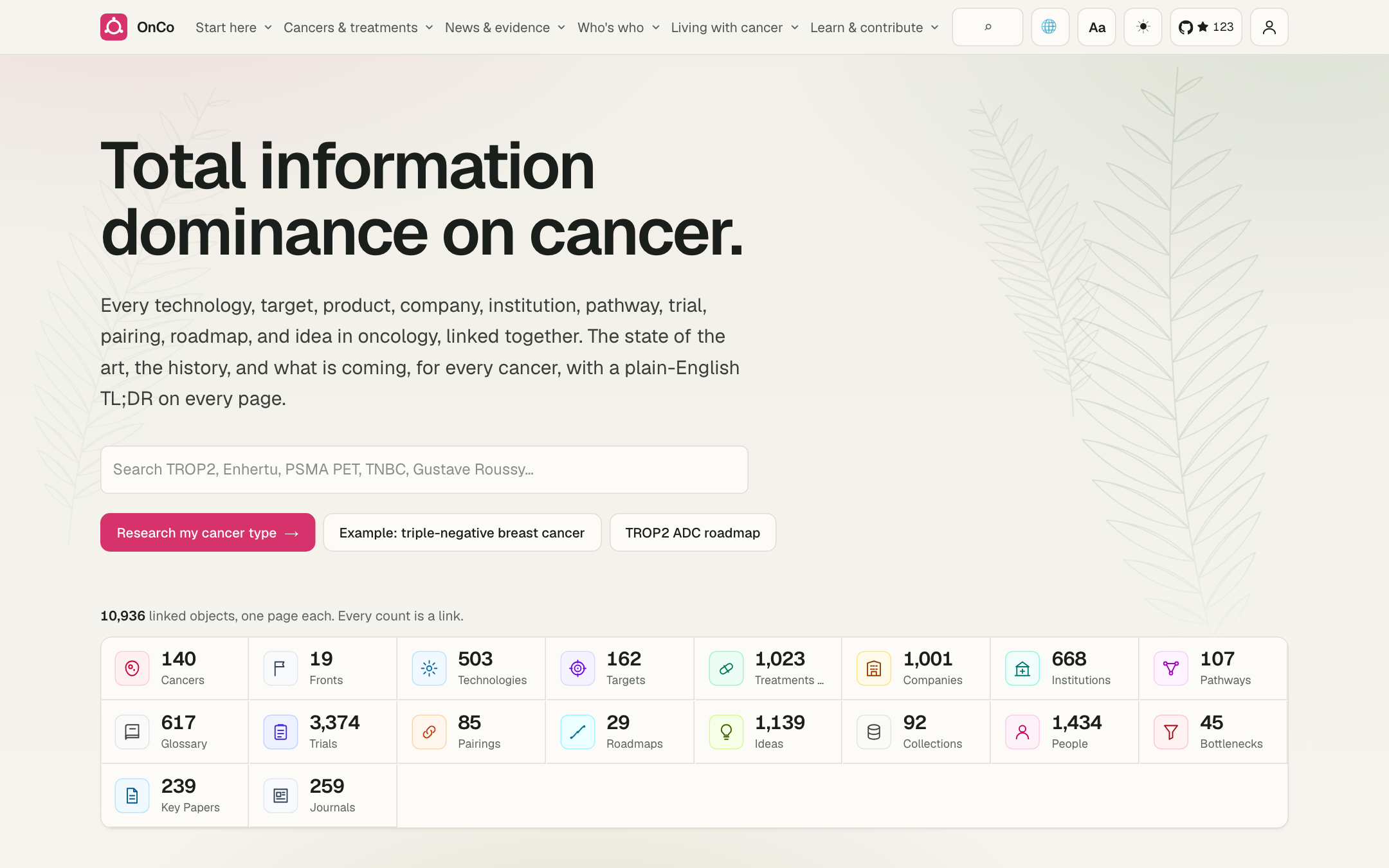Open the Learn & contribute menu label
This screenshot has width=1389, height=868.
click(x=866, y=28)
